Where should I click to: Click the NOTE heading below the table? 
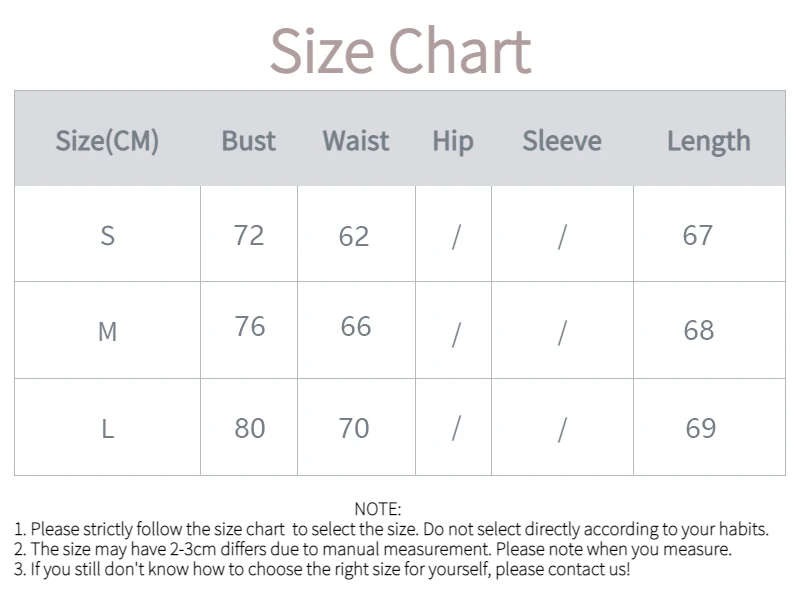coord(377,510)
